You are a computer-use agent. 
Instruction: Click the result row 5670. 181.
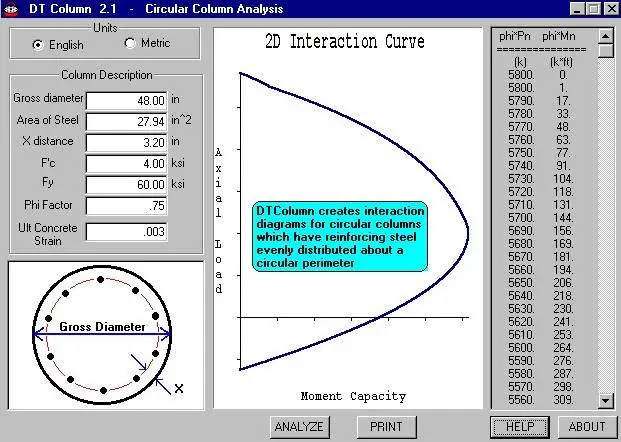click(x=541, y=257)
